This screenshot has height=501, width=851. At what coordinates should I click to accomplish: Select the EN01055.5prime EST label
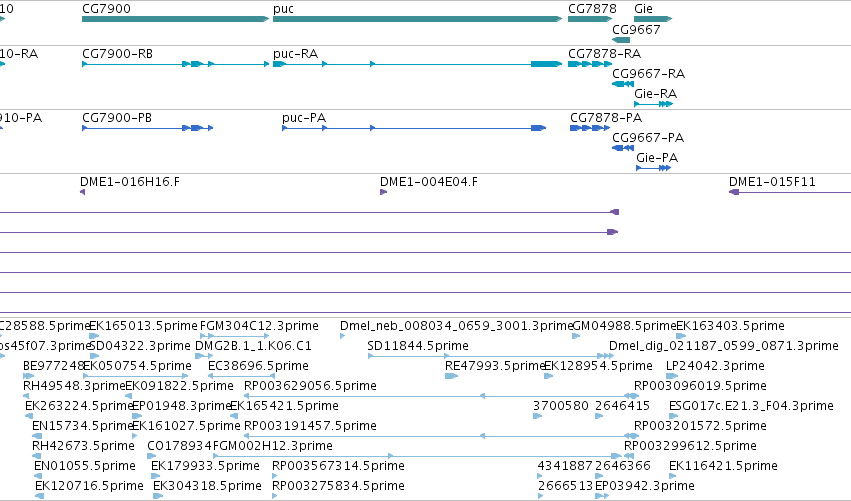click(x=85, y=466)
